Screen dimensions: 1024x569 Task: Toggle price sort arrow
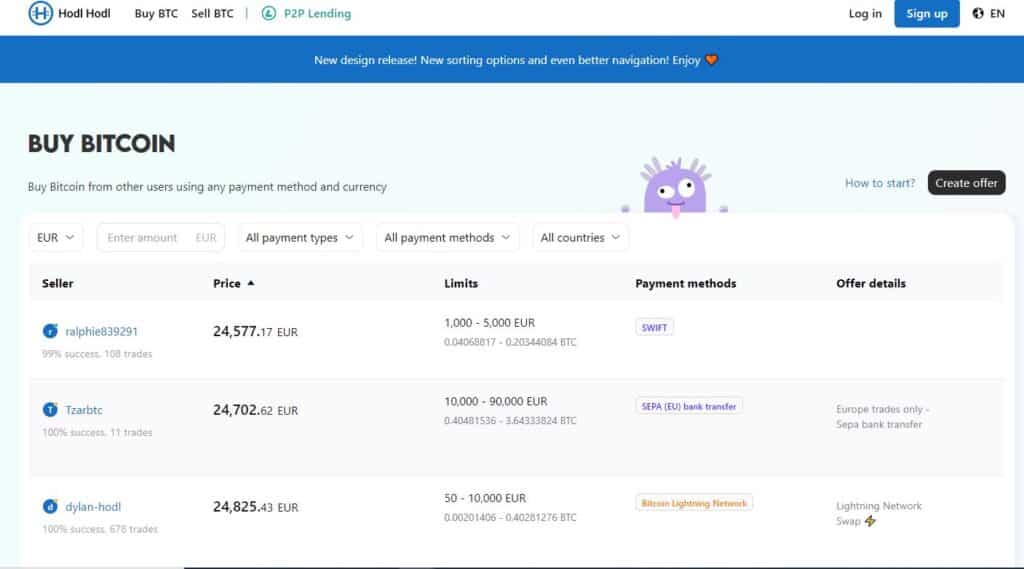251,283
